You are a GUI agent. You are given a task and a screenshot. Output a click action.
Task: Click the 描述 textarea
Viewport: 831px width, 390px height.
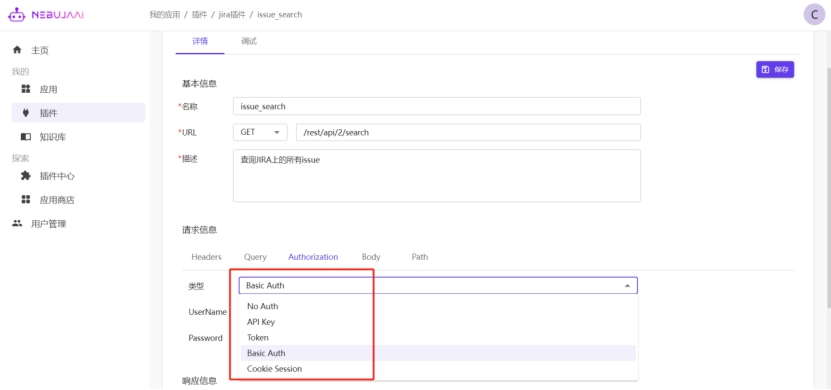[x=437, y=175]
